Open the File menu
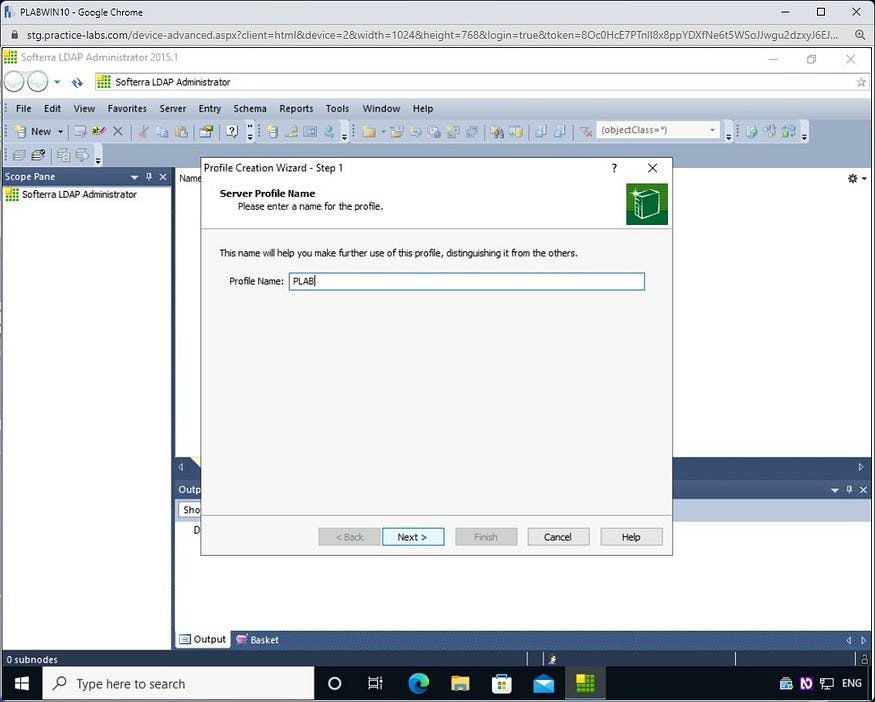This screenshot has height=702, width=875. click(23, 108)
